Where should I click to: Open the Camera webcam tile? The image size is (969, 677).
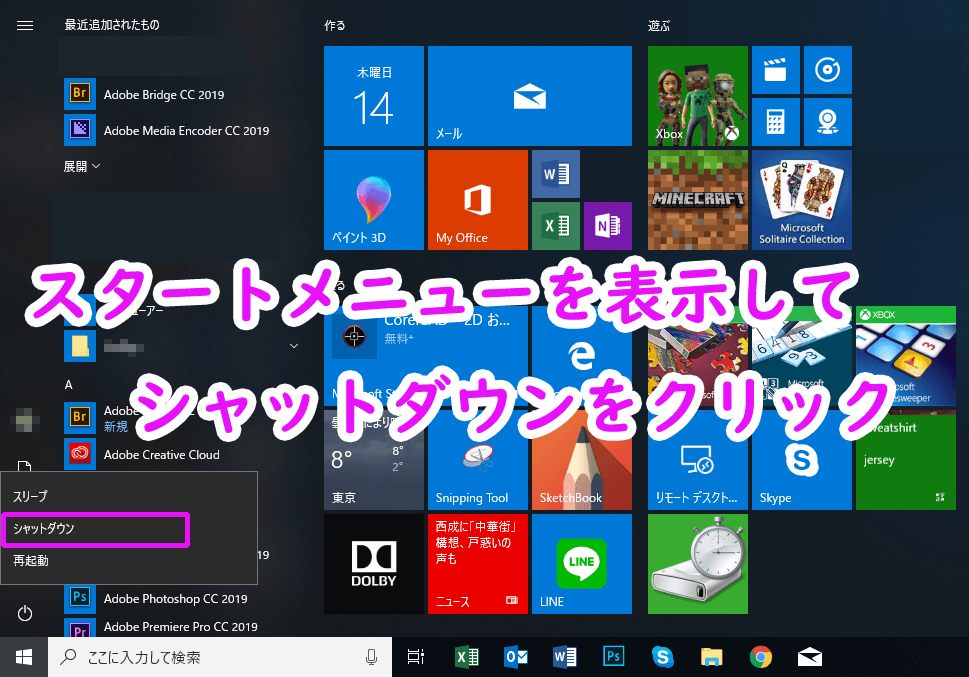point(827,122)
